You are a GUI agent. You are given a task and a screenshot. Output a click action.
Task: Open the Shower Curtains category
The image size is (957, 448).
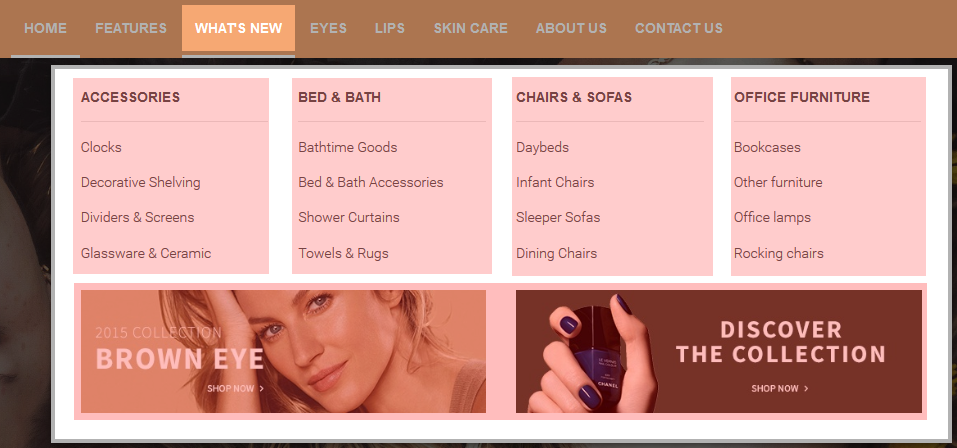click(348, 217)
